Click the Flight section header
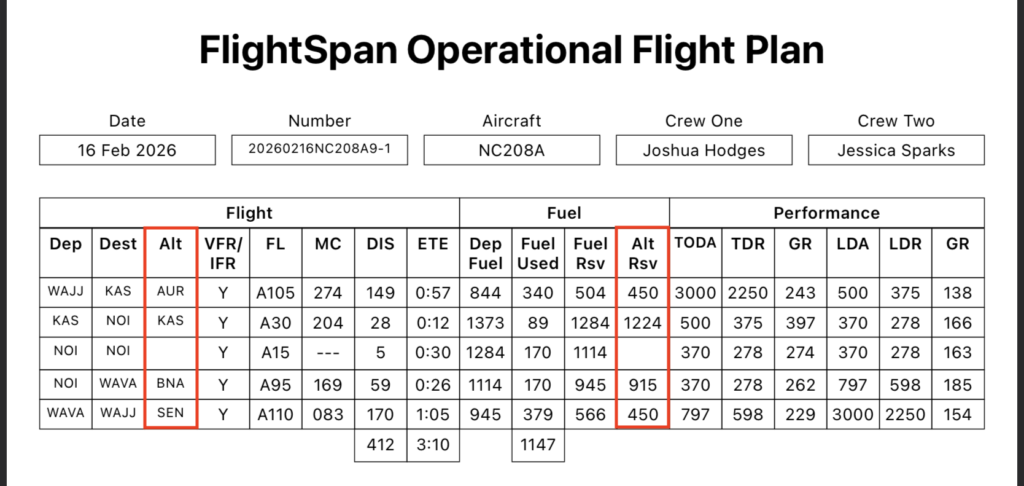Screen dimensions: 1024x486 [x=249, y=213]
